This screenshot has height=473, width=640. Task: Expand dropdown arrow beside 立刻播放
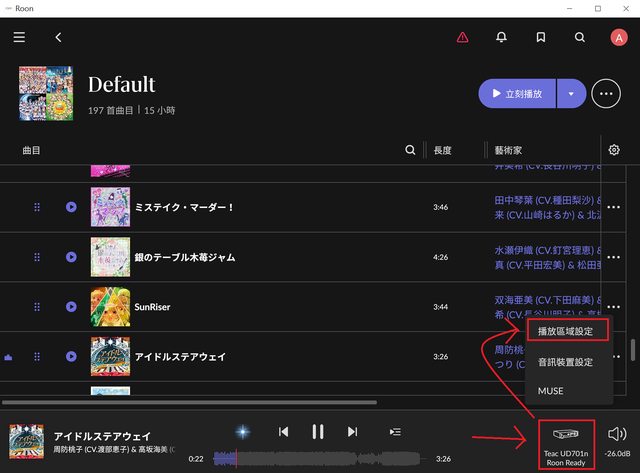click(x=571, y=94)
